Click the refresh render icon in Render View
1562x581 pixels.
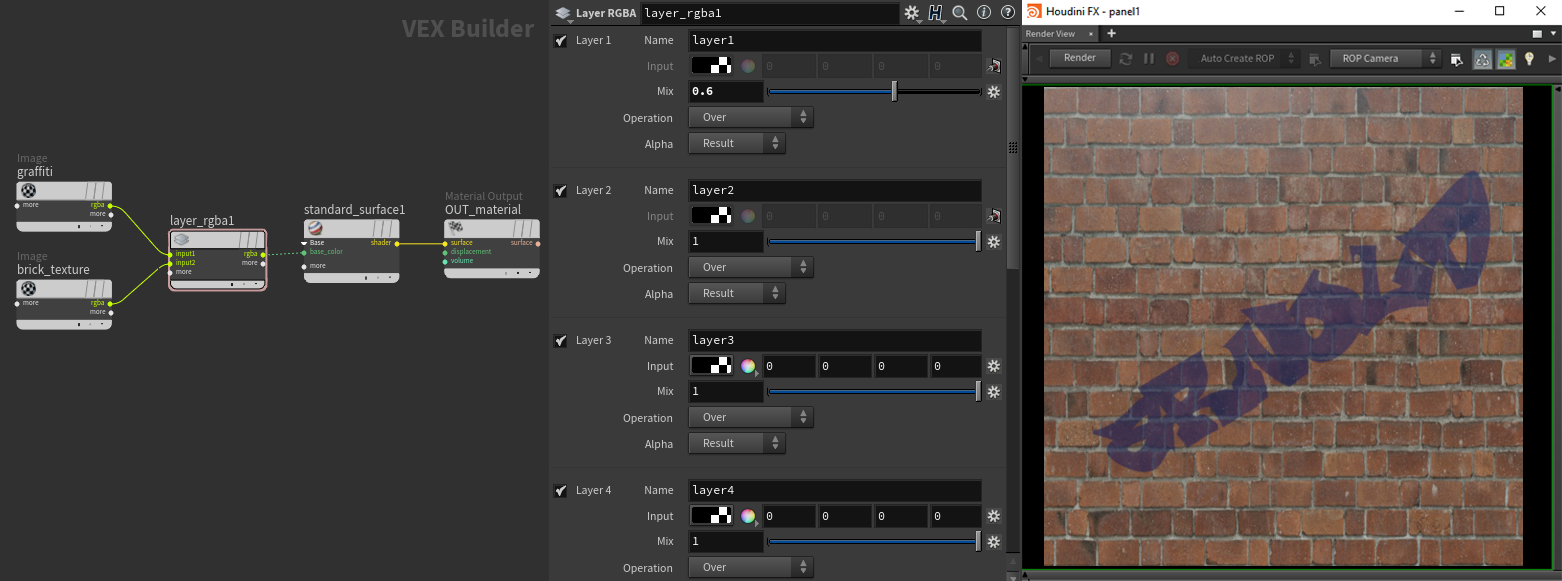(1126, 59)
